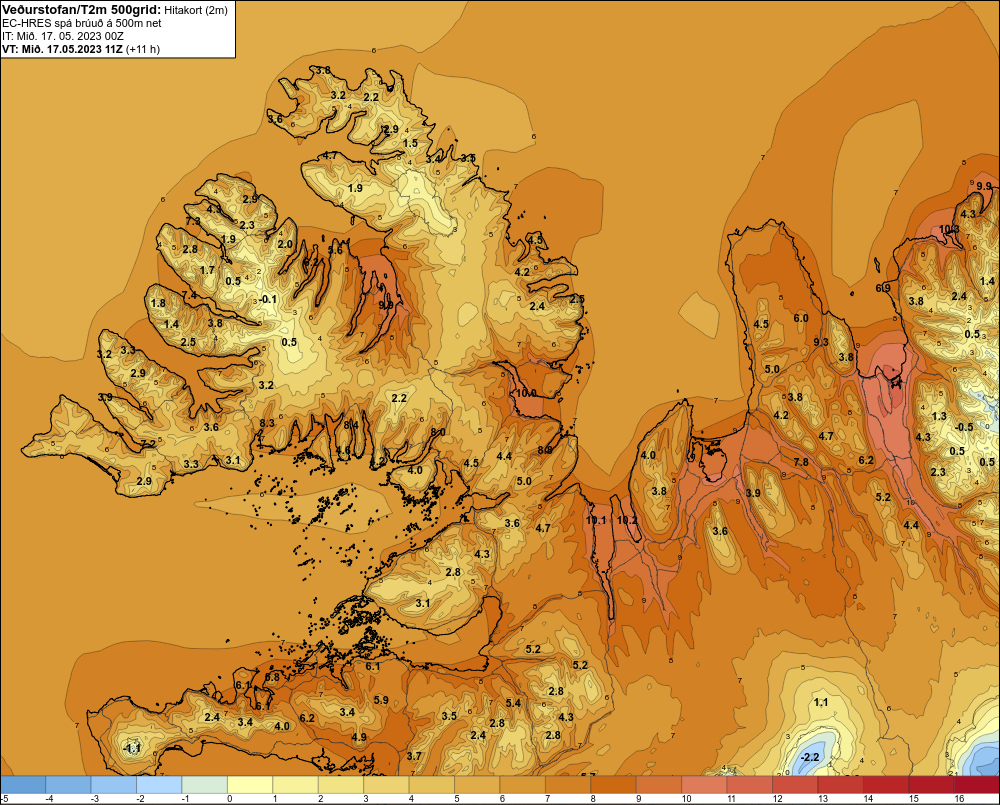Viewport: 1000px width, 805px height.
Task: Click the 10.3 temperature label
Action: (x=949, y=229)
